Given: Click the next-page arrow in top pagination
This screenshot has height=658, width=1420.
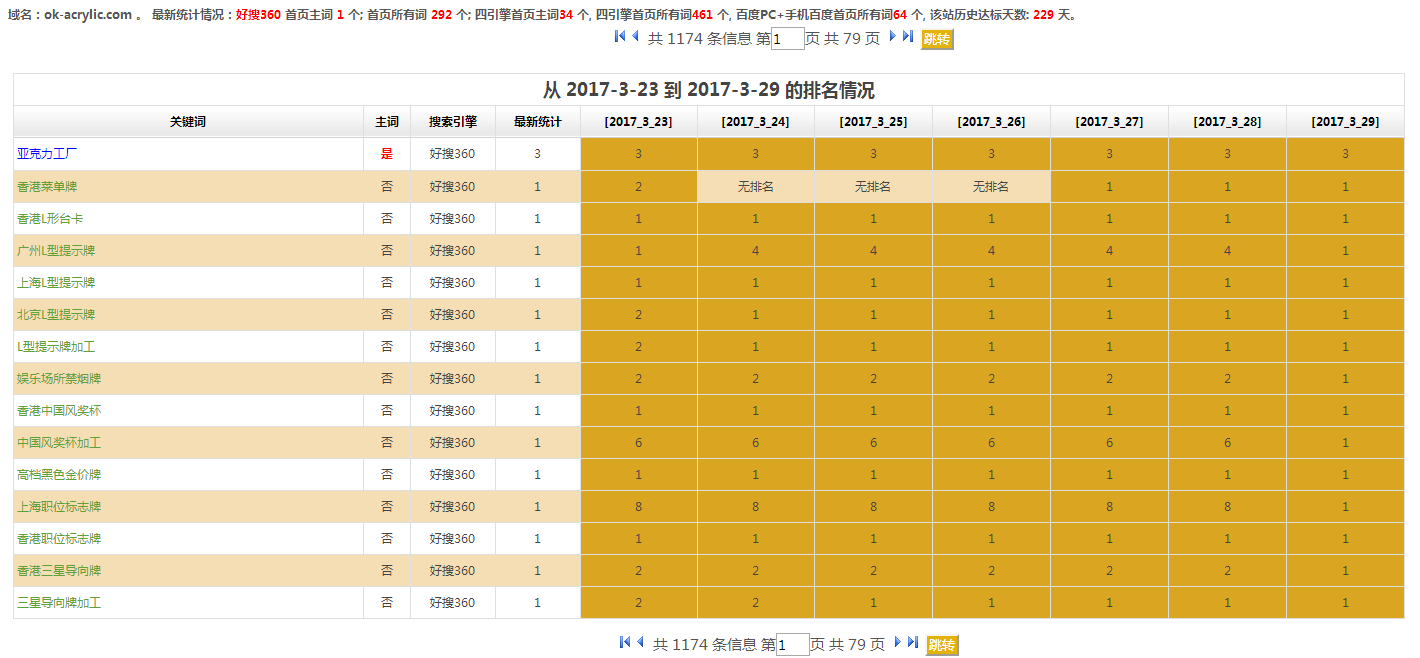Looking at the screenshot, I should [893, 37].
